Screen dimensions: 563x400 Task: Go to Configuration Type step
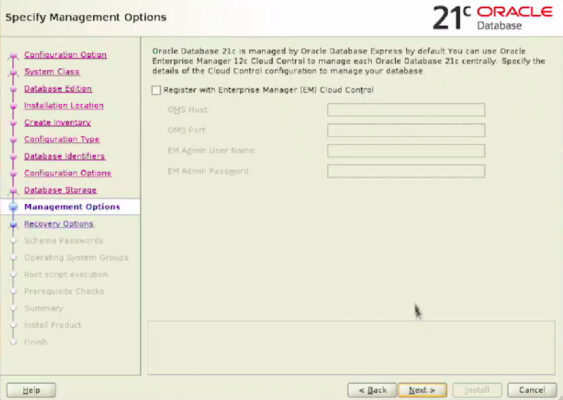pyautogui.click(x=62, y=139)
